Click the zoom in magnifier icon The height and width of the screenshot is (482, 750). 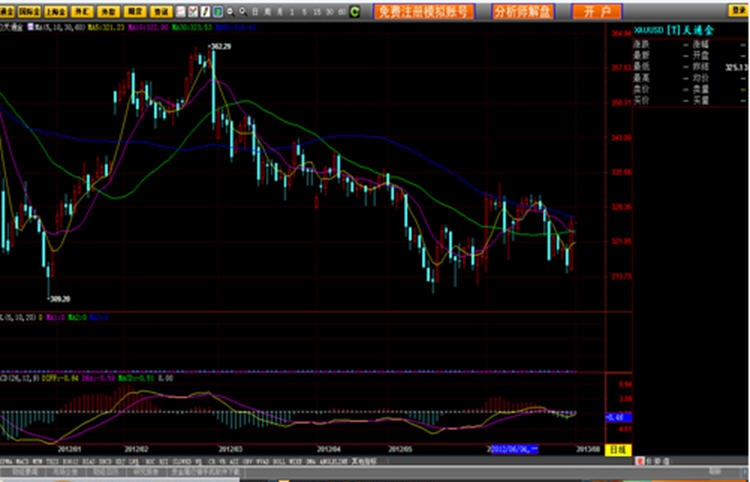[x=243, y=11]
